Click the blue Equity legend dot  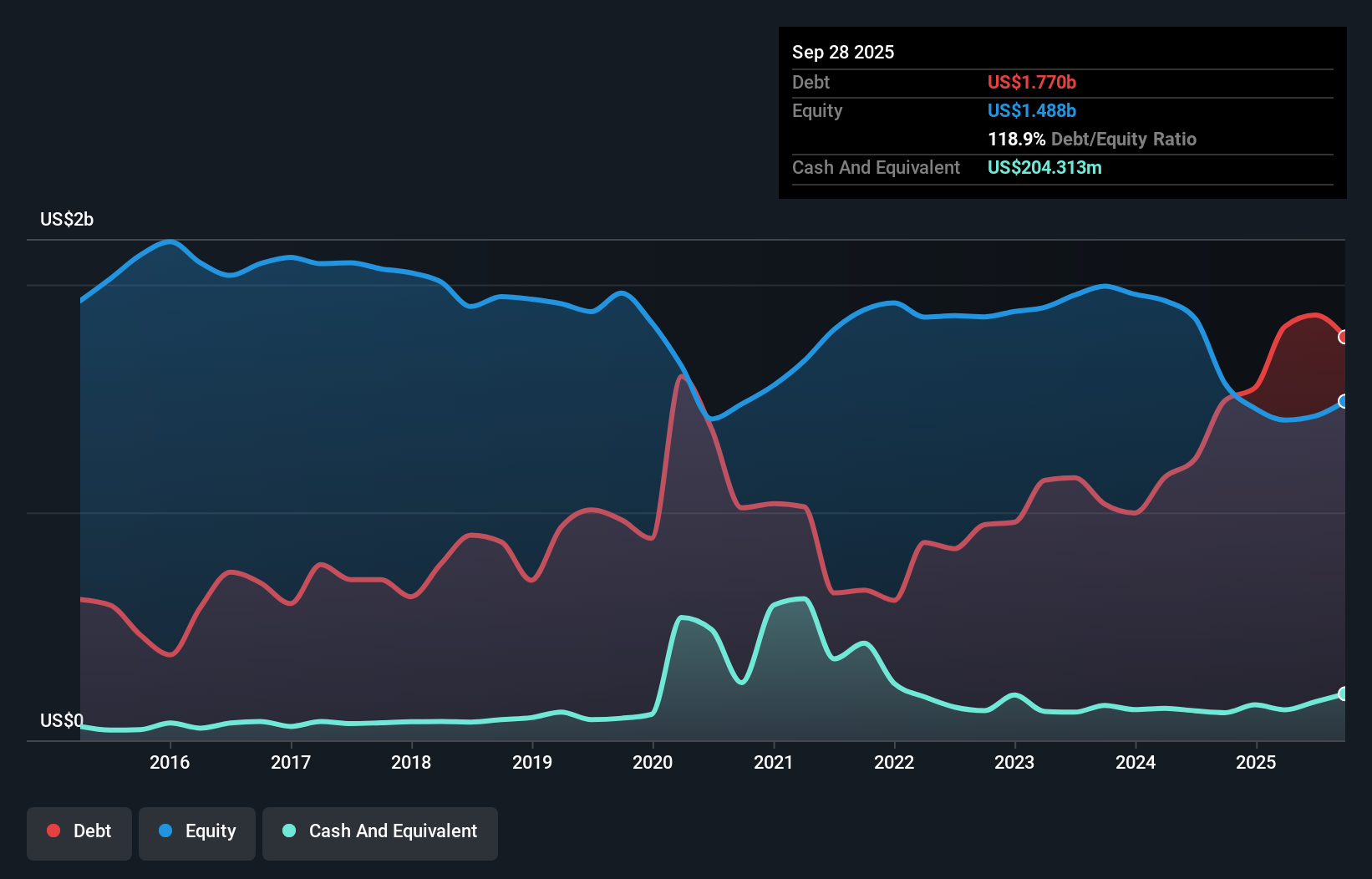165,831
